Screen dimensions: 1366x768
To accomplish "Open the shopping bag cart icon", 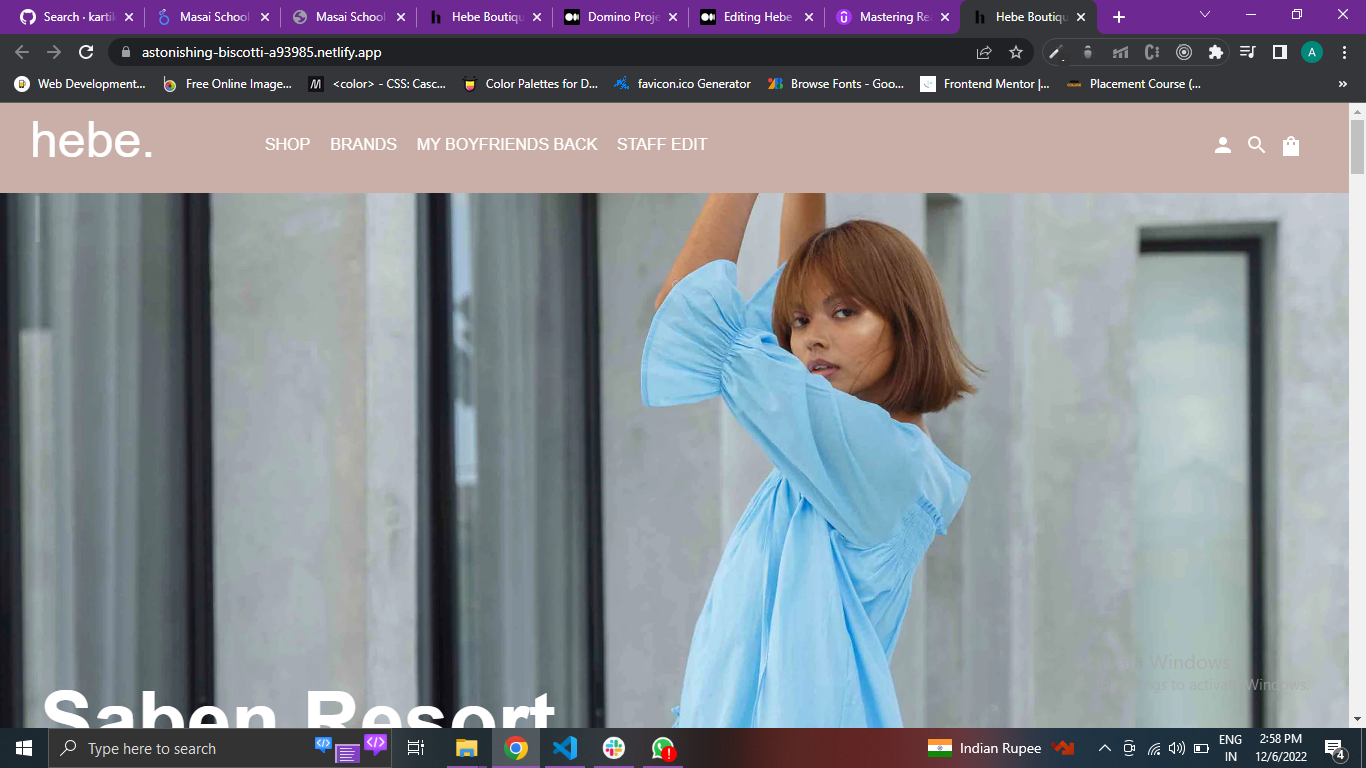I will pos(1291,145).
